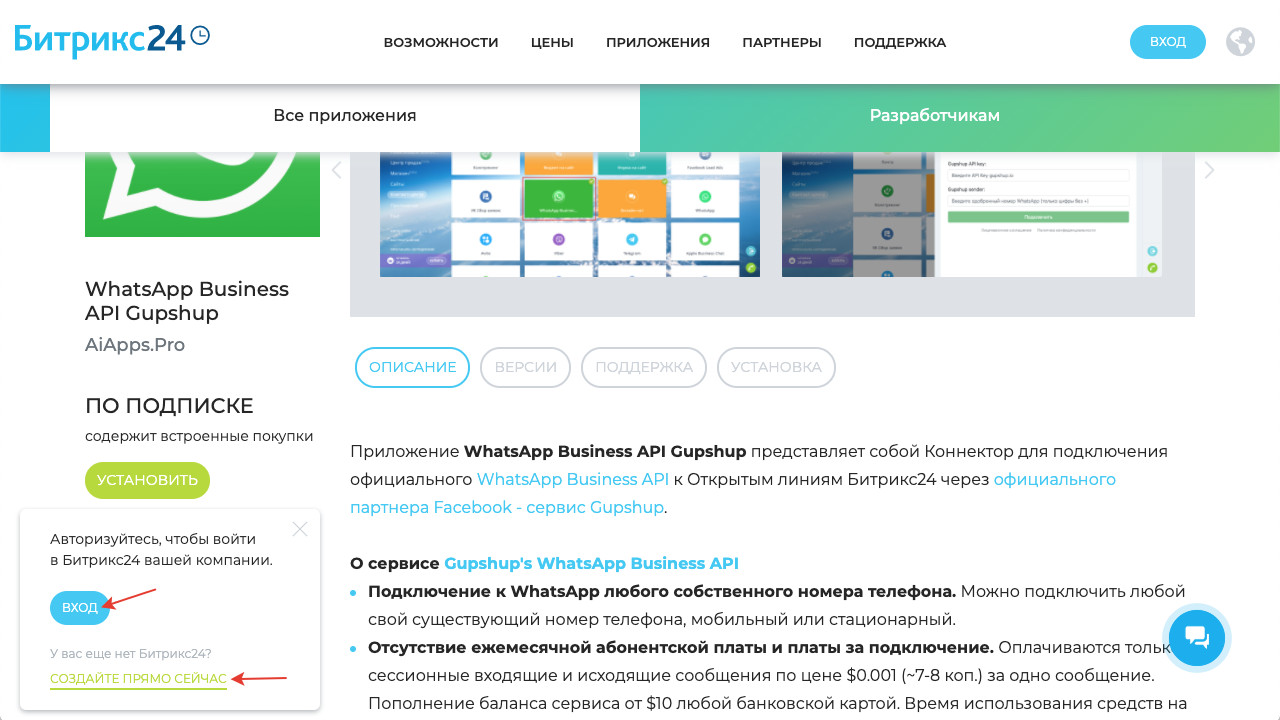Open the ПОДДЕРЖКА menu item in header
1280x720 pixels.
[x=900, y=43]
